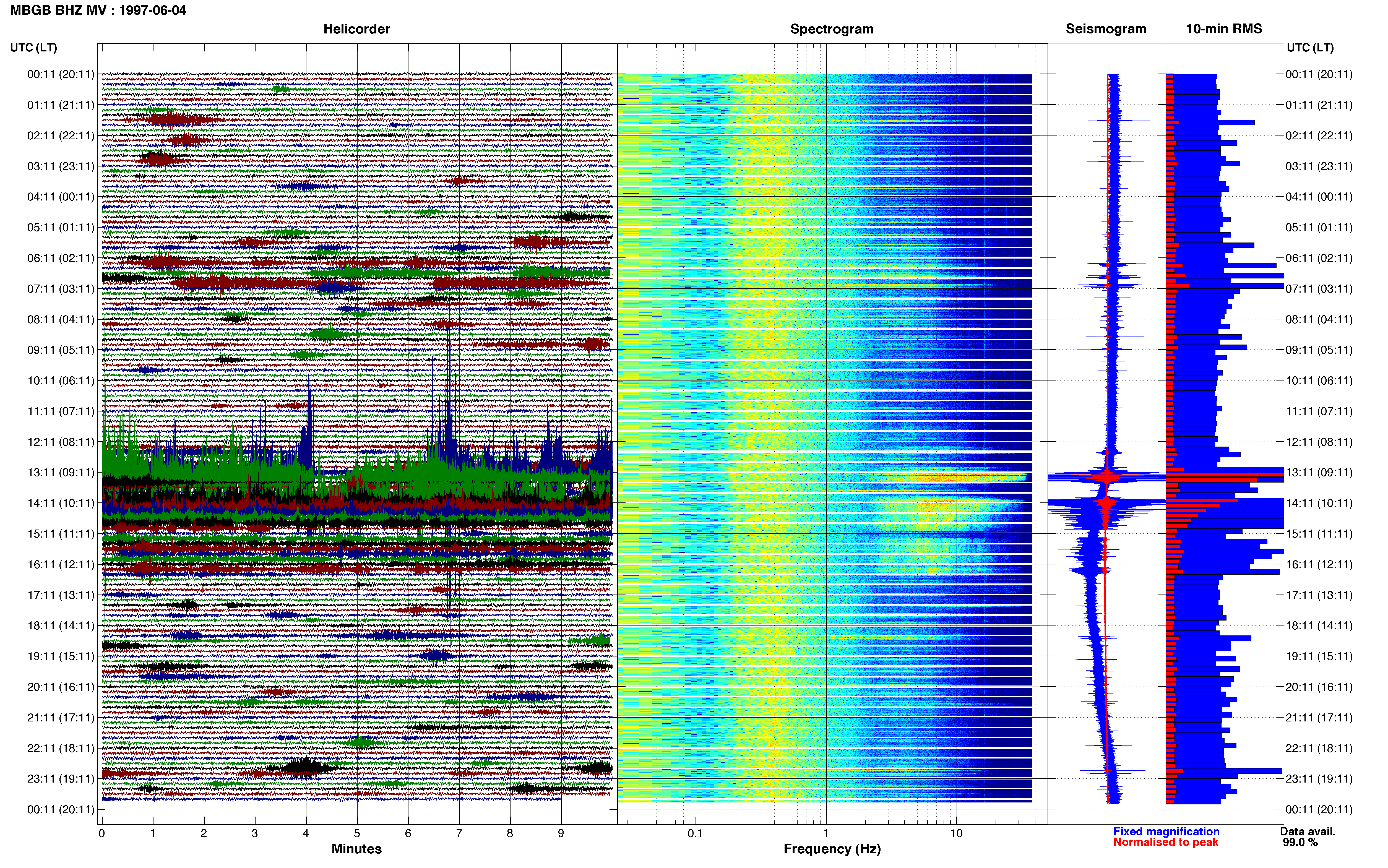
Task: Click the right 'UTC (LT)' axis label
Action: click(x=1311, y=48)
